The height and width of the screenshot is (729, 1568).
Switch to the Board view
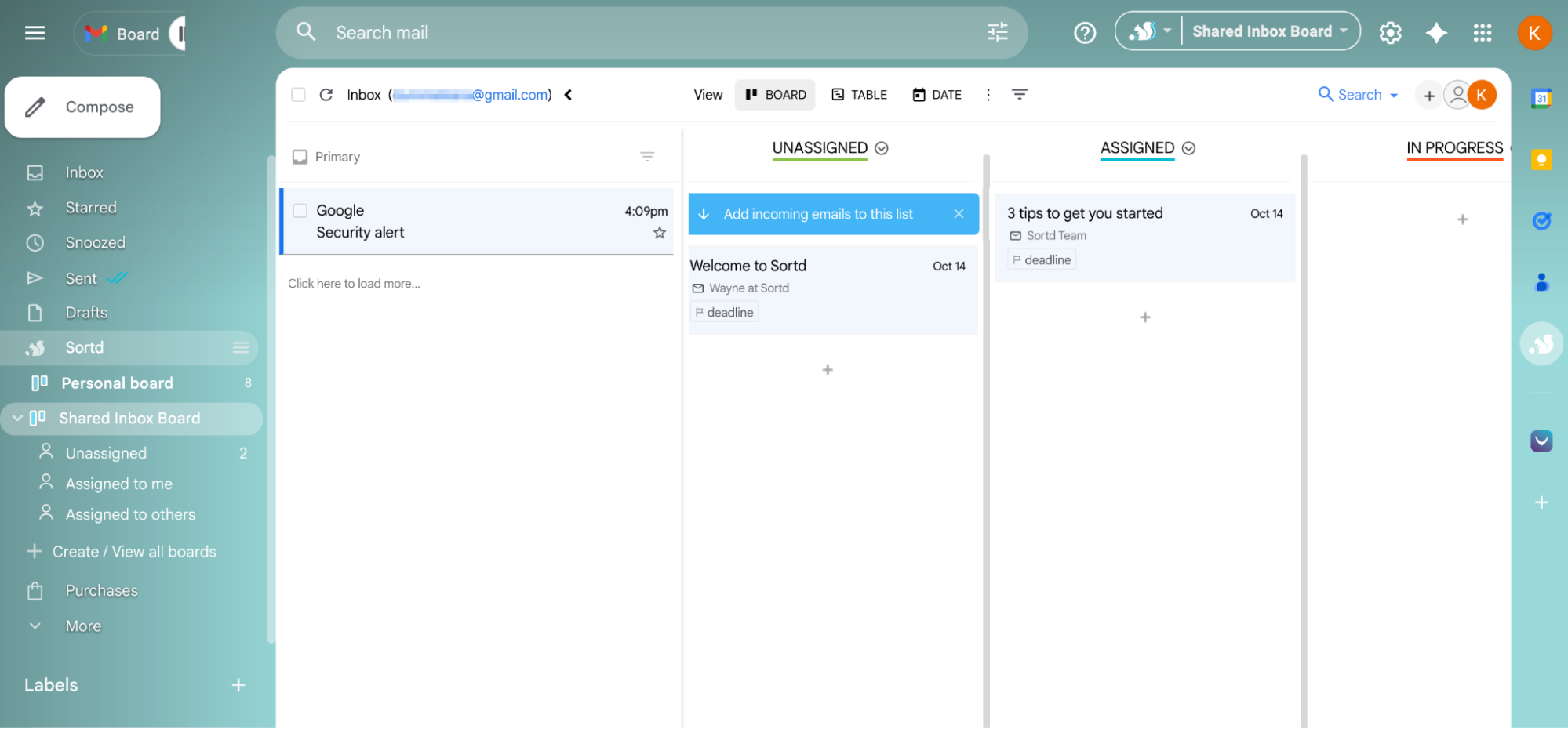point(775,95)
